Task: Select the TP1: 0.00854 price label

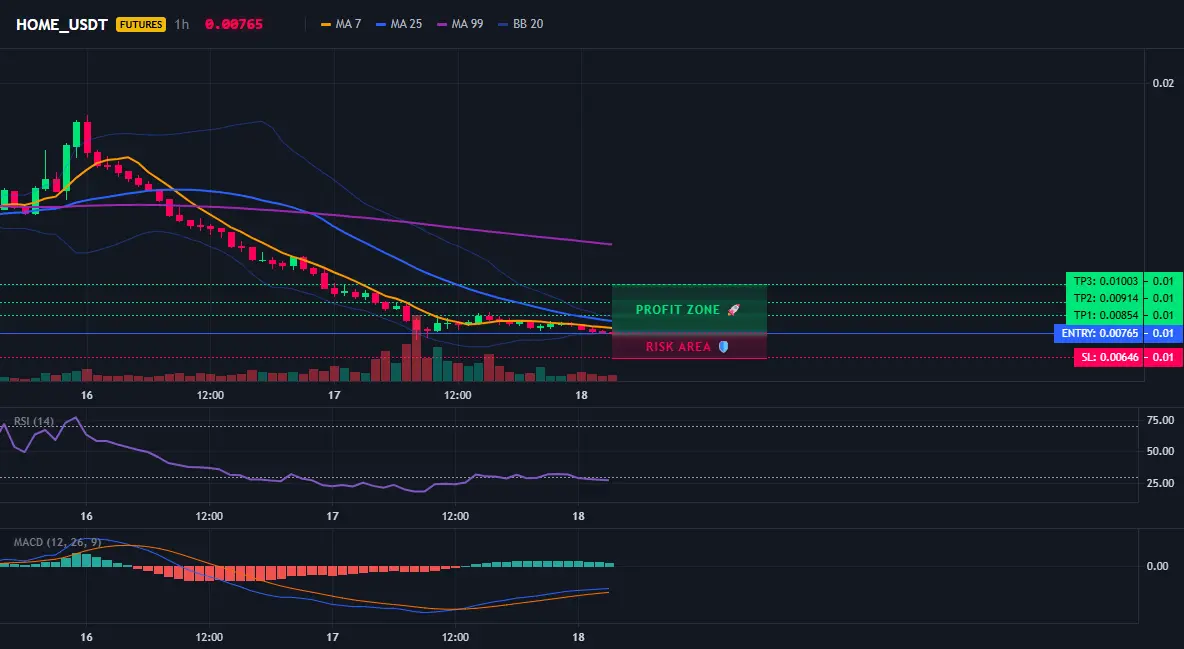Action: pyautogui.click(x=1105, y=315)
